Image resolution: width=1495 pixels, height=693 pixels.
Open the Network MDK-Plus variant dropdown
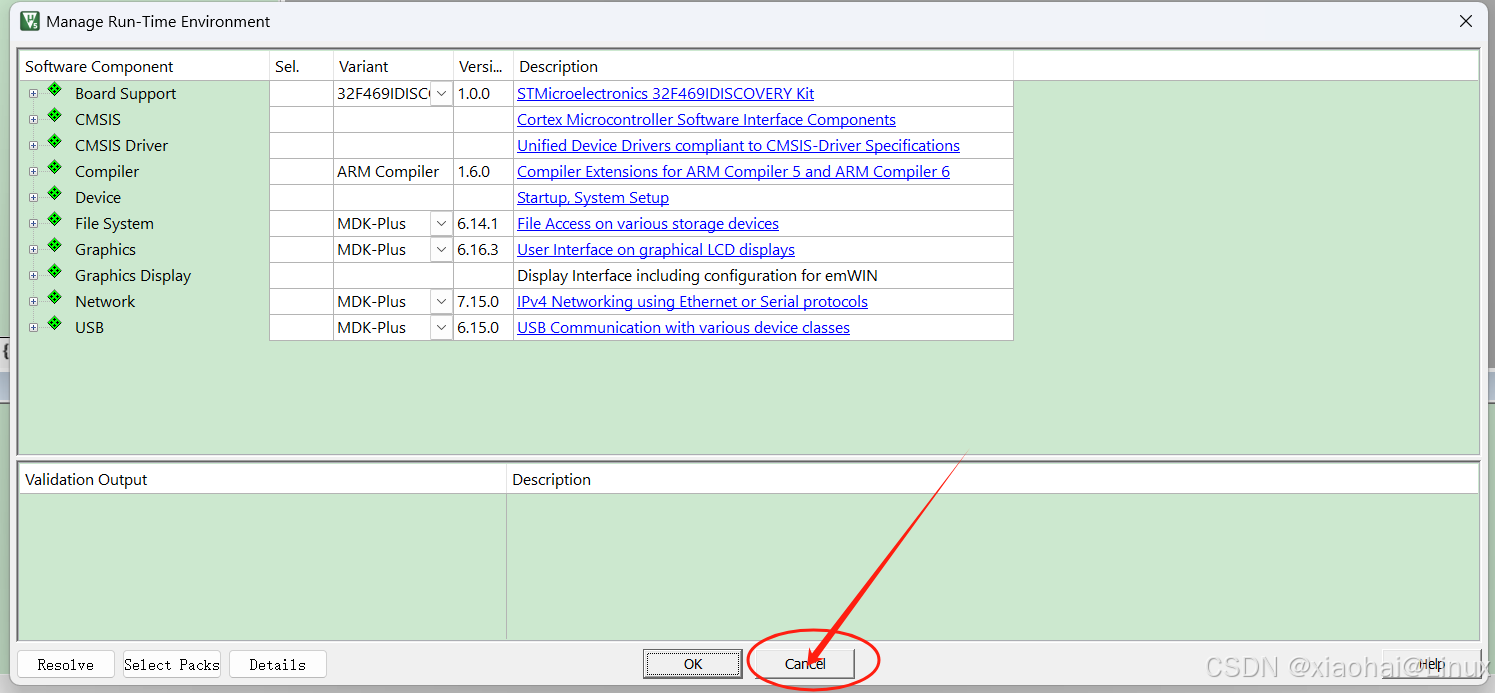pos(441,302)
